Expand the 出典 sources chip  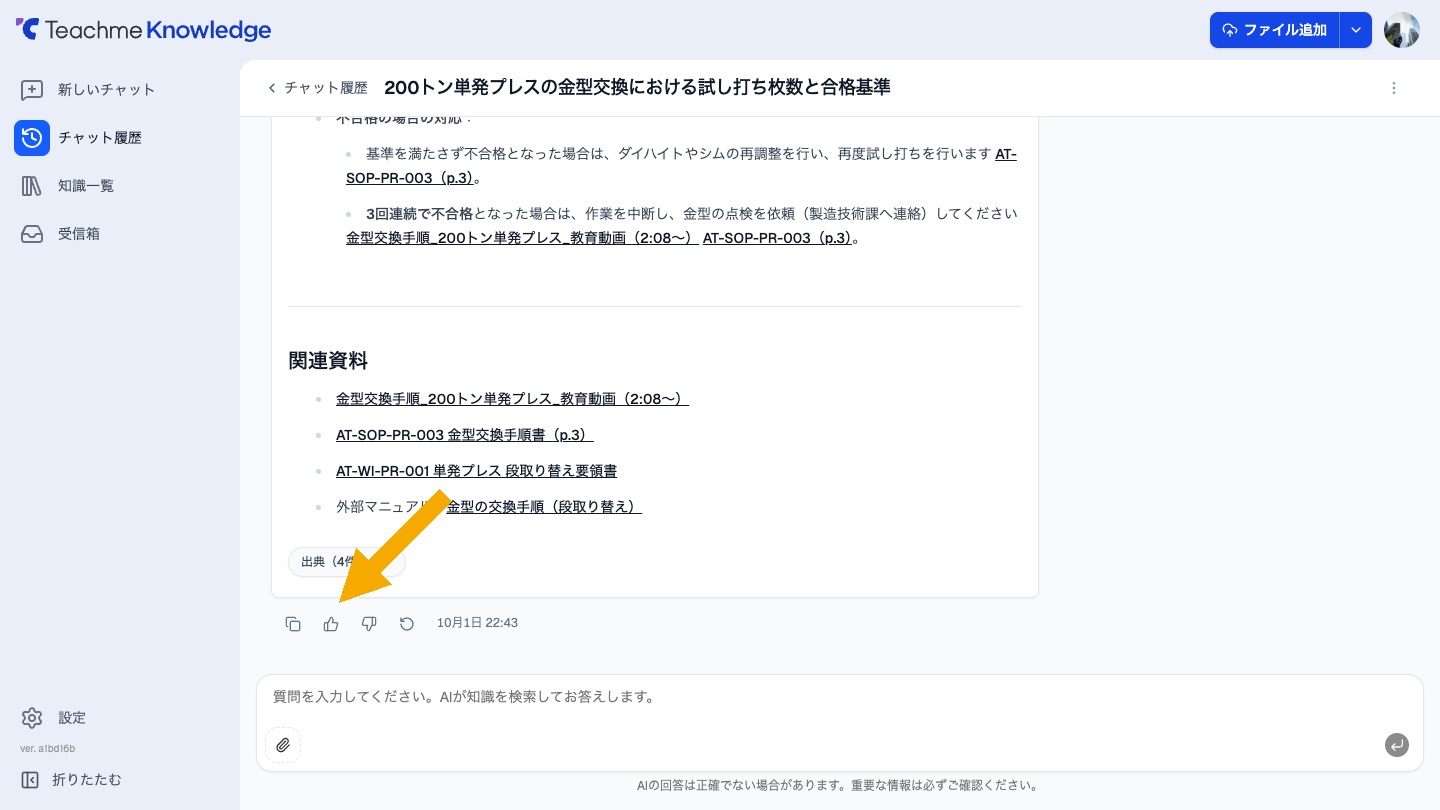pos(346,562)
